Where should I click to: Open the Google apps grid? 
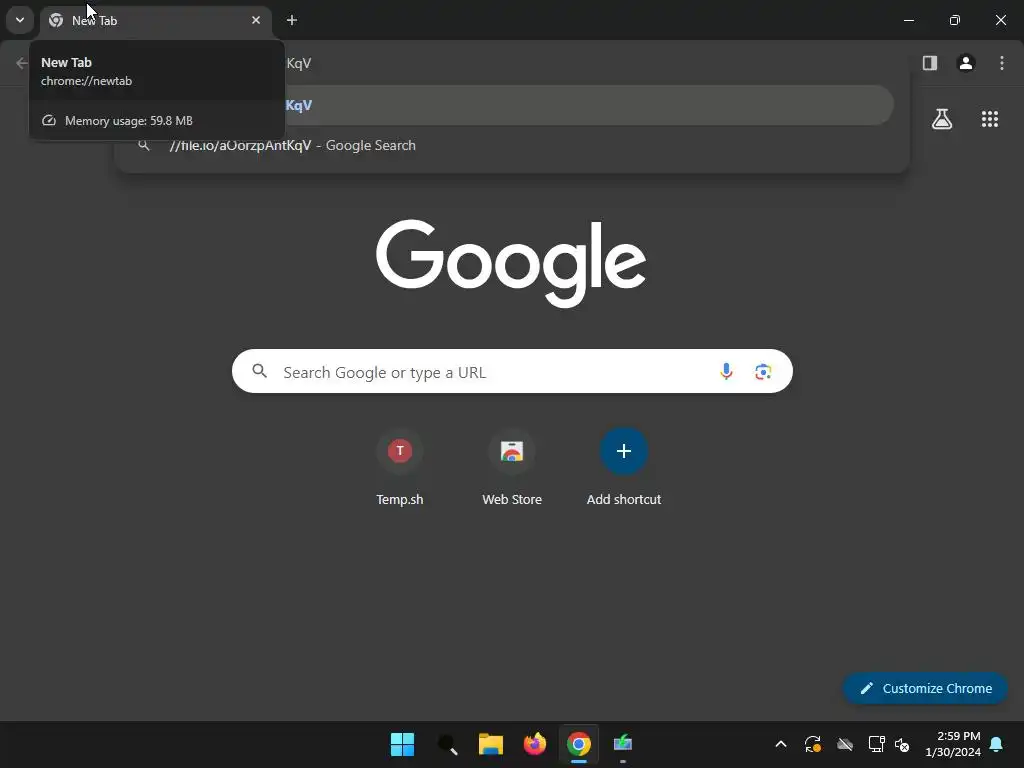point(990,119)
